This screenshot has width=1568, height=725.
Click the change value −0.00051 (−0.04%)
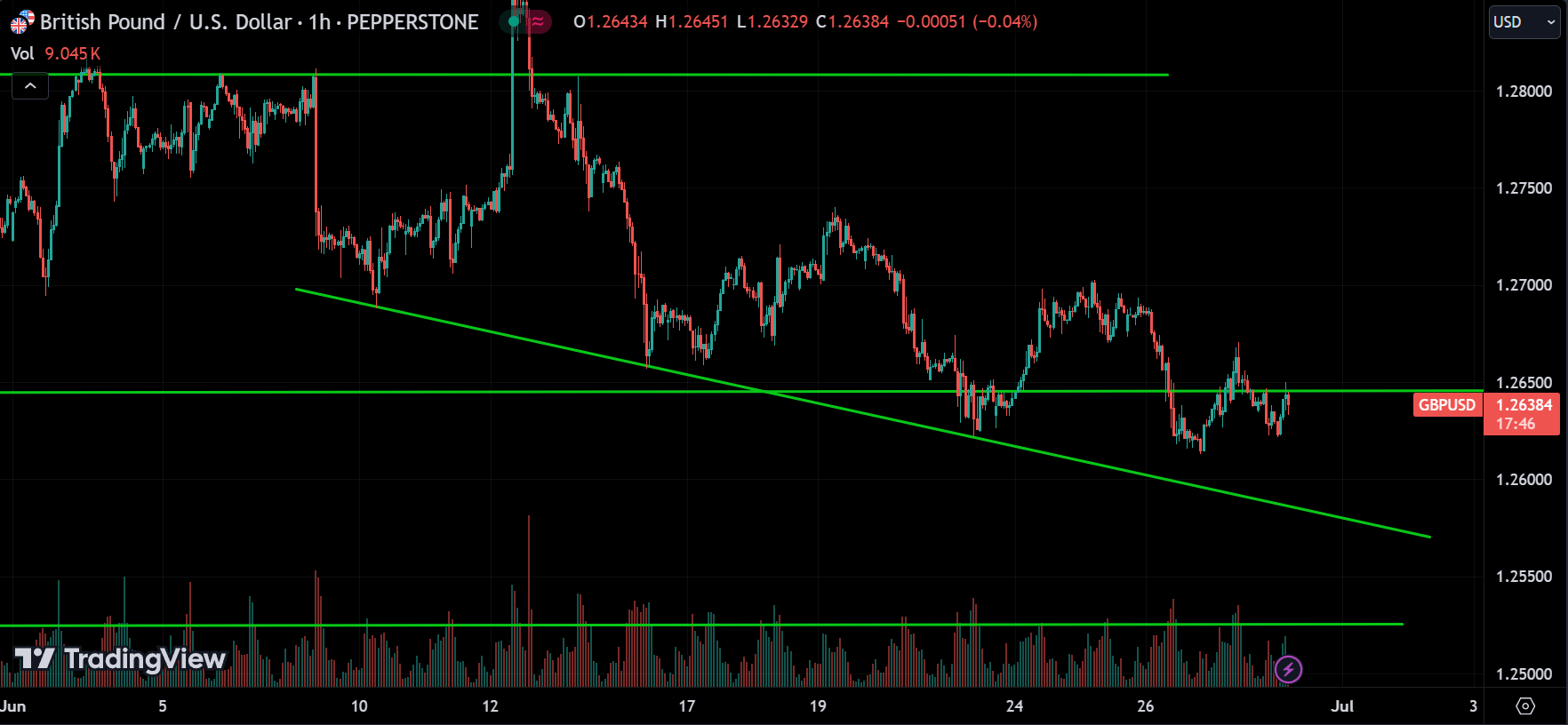tap(967, 21)
